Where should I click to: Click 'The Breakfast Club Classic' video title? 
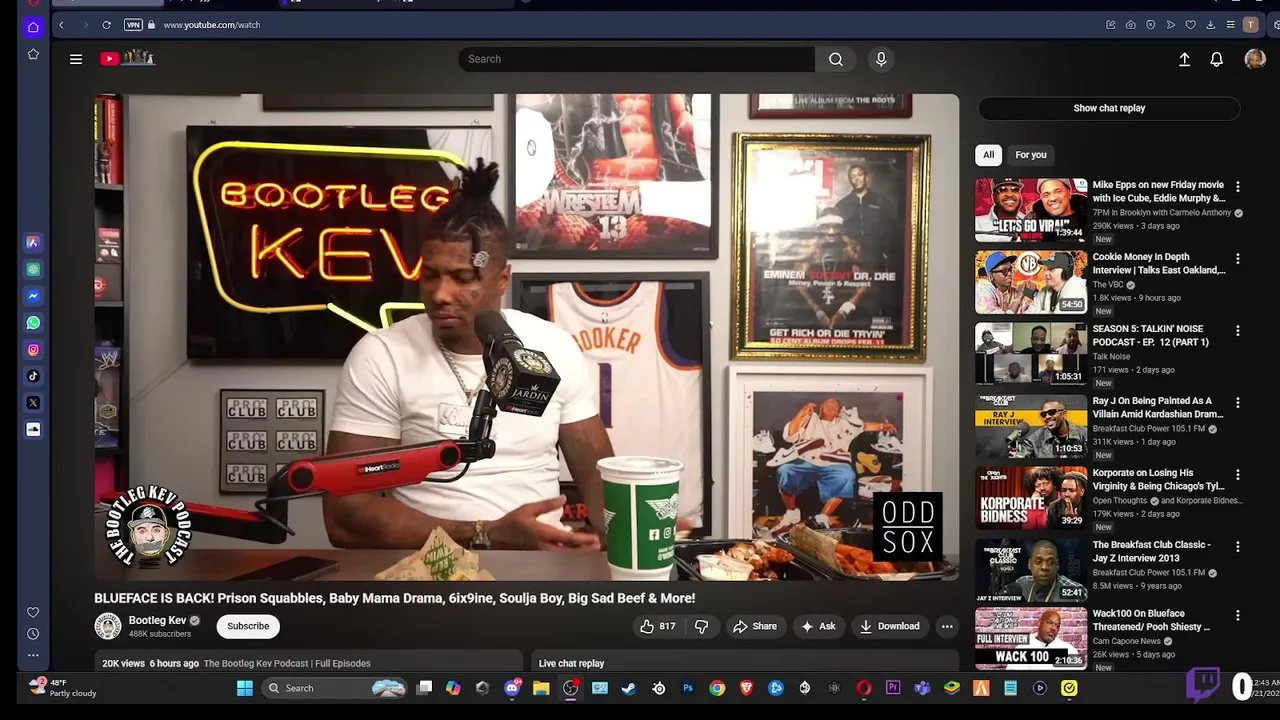point(1152,551)
